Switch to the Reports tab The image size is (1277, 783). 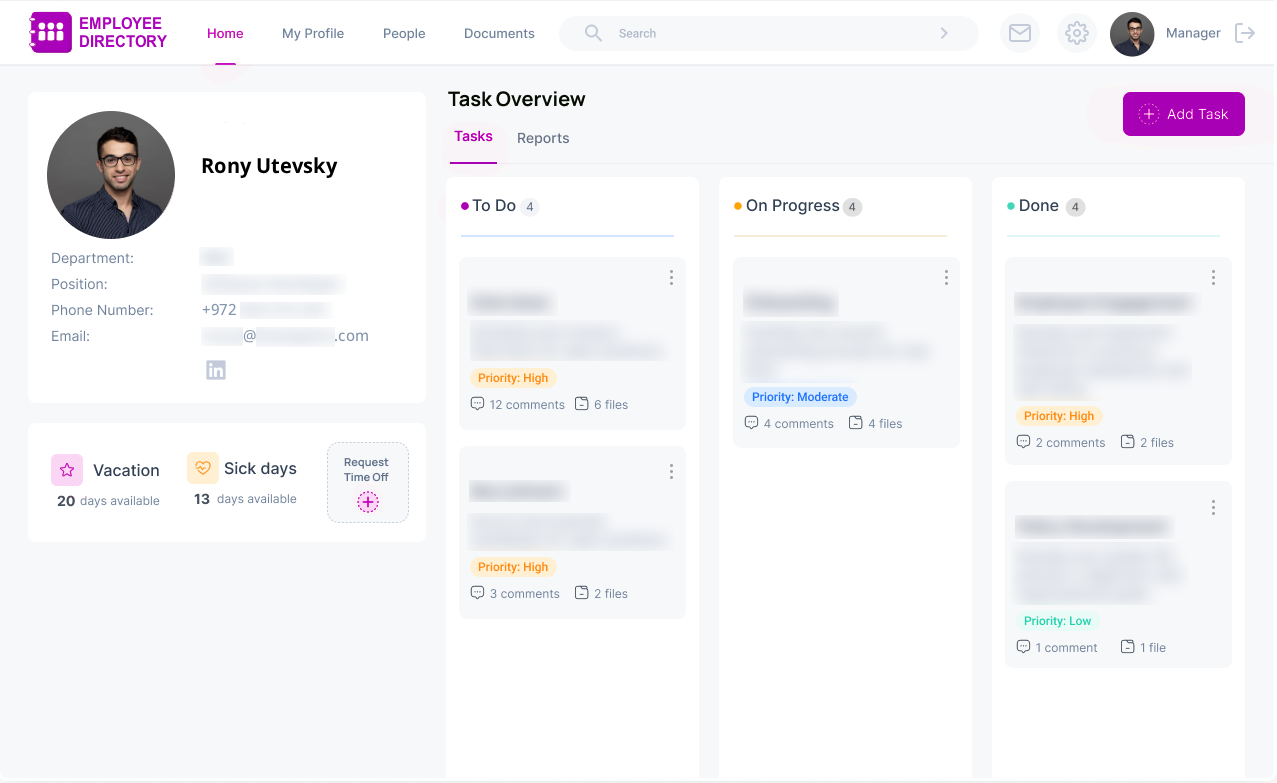[x=543, y=138]
